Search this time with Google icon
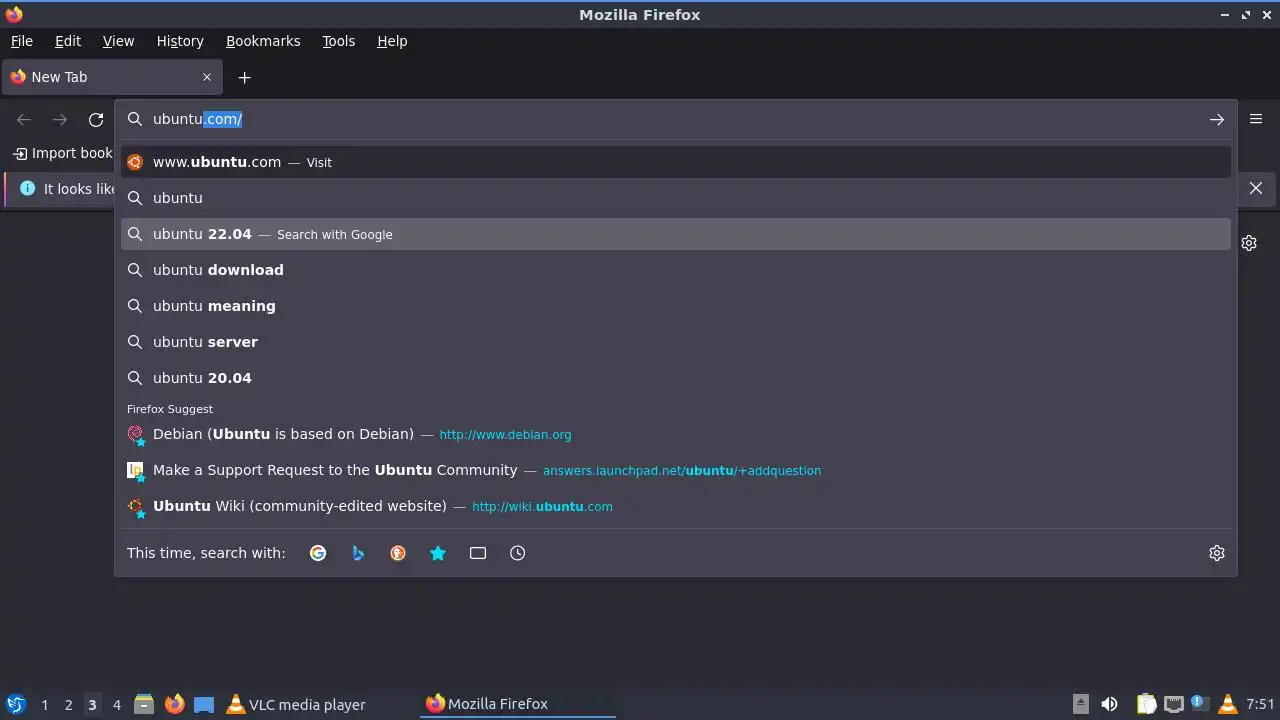 318,553
